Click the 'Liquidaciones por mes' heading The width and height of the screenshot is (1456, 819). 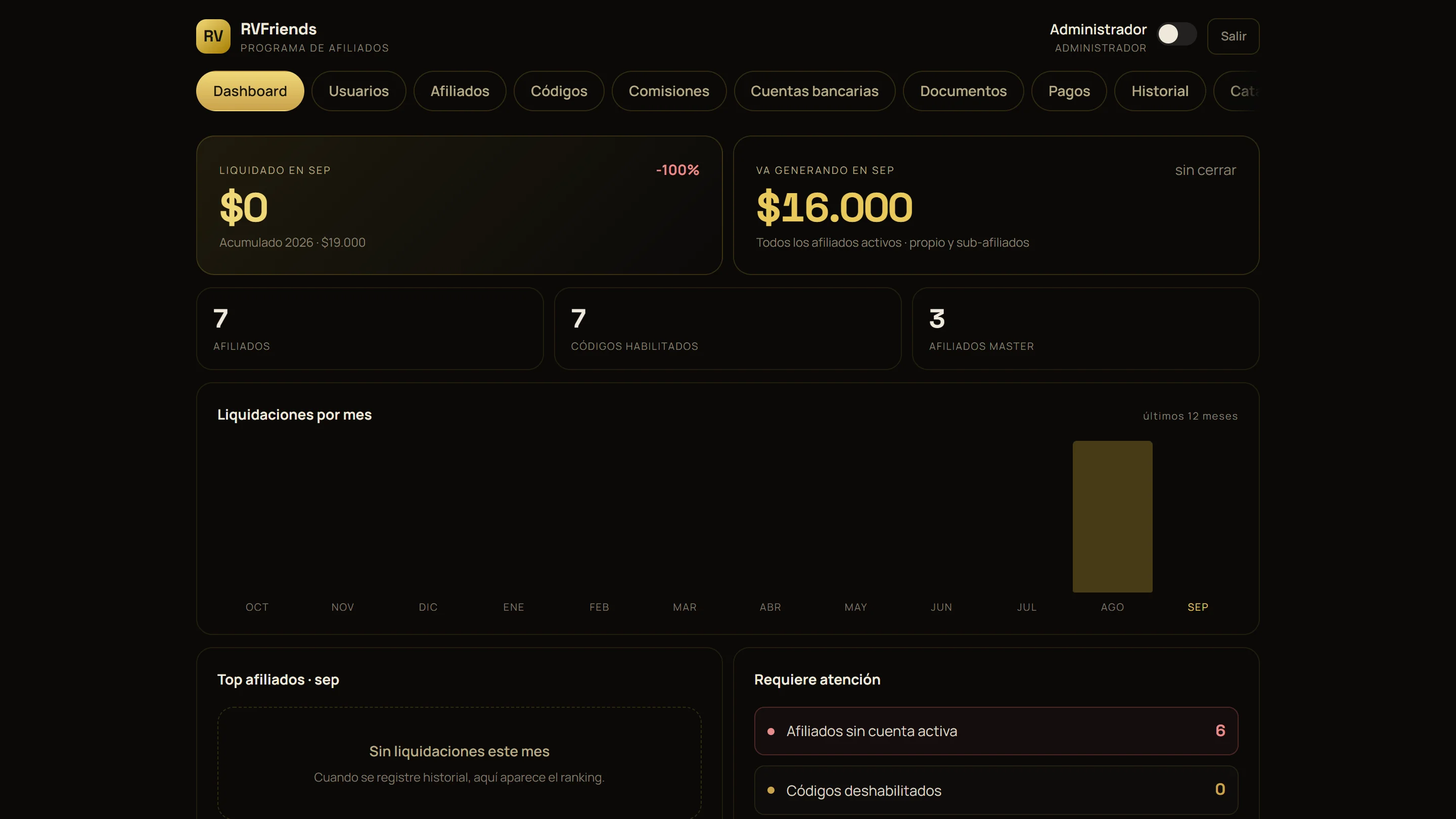coord(294,415)
